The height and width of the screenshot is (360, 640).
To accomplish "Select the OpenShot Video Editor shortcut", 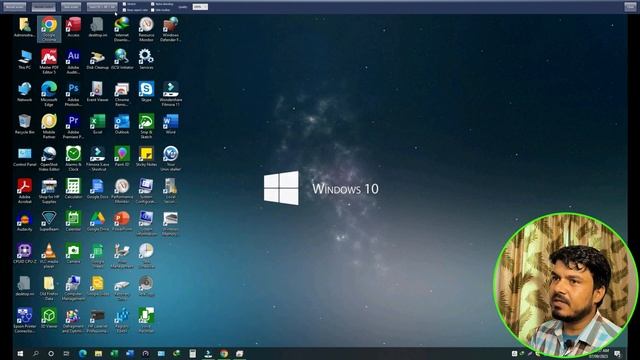I will [x=49, y=158].
